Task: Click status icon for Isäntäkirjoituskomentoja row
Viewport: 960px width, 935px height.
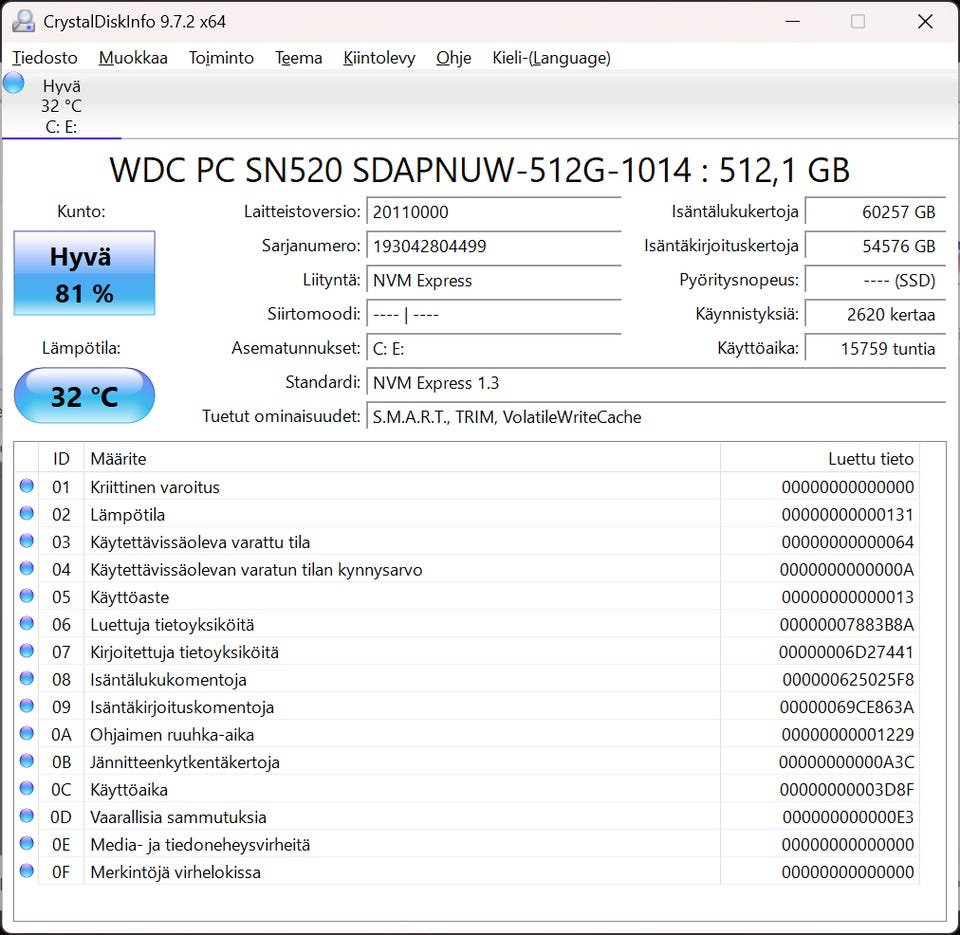Action: (x=26, y=706)
